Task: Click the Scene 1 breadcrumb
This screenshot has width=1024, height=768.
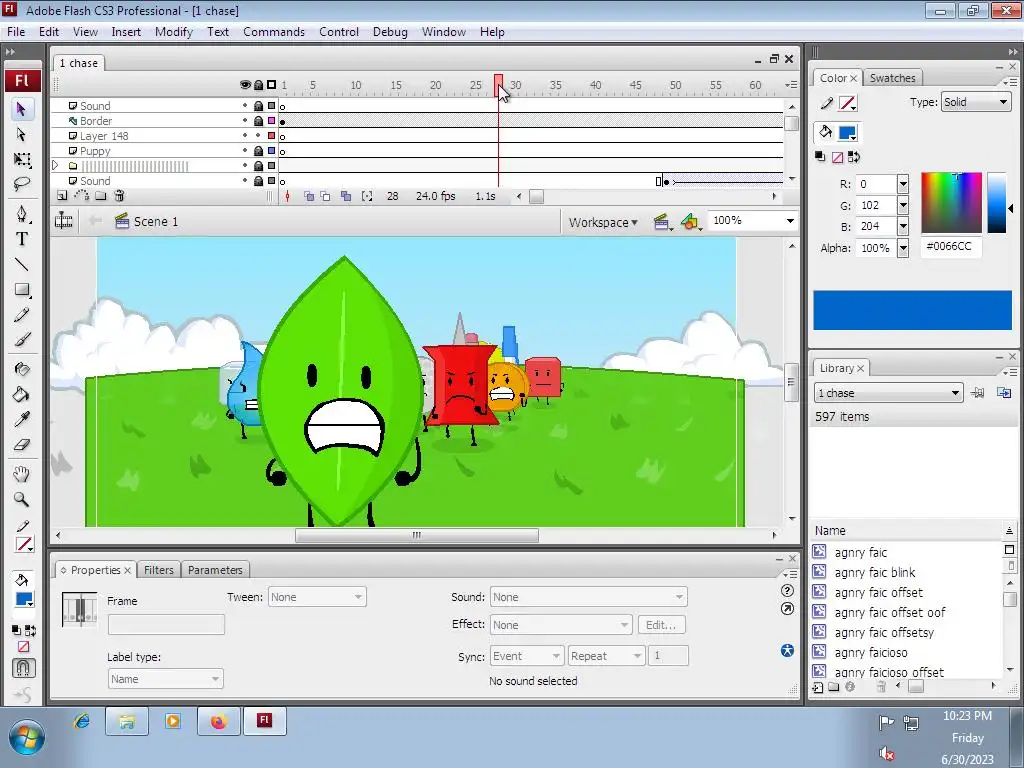Action: [x=146, y=221]
